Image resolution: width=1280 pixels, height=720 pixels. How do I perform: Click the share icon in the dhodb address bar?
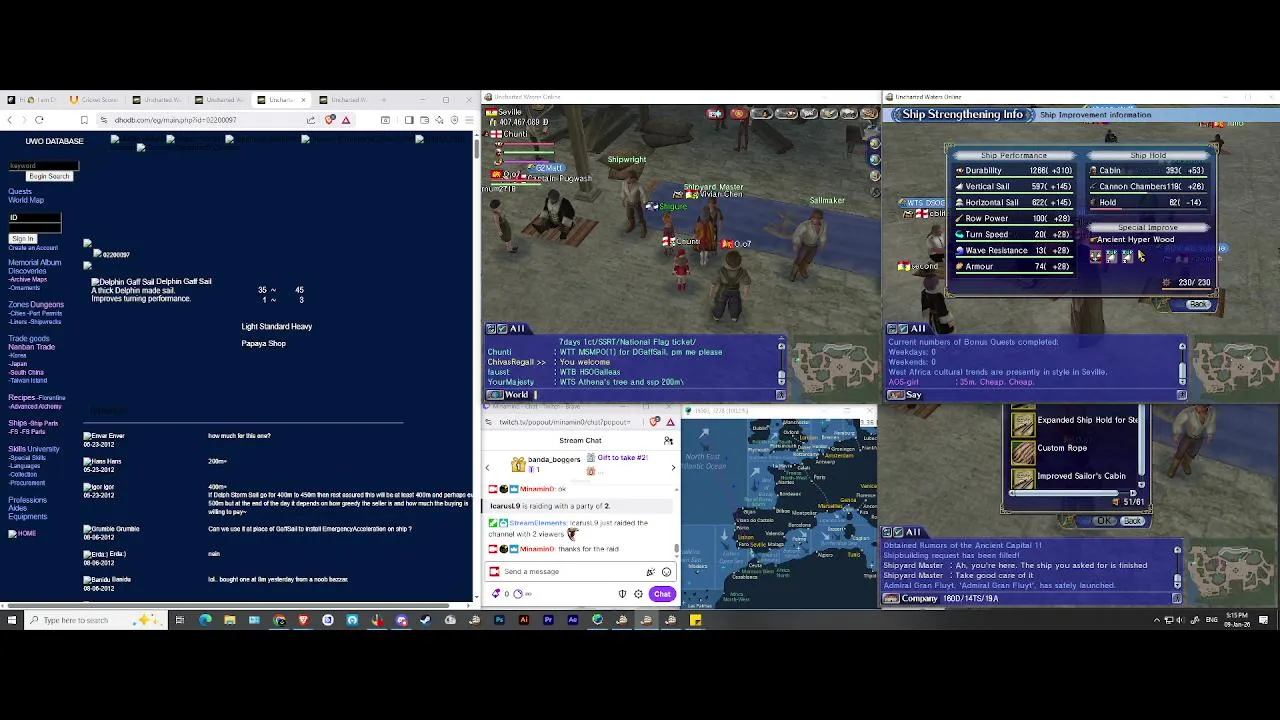click(x=311, y=120)
